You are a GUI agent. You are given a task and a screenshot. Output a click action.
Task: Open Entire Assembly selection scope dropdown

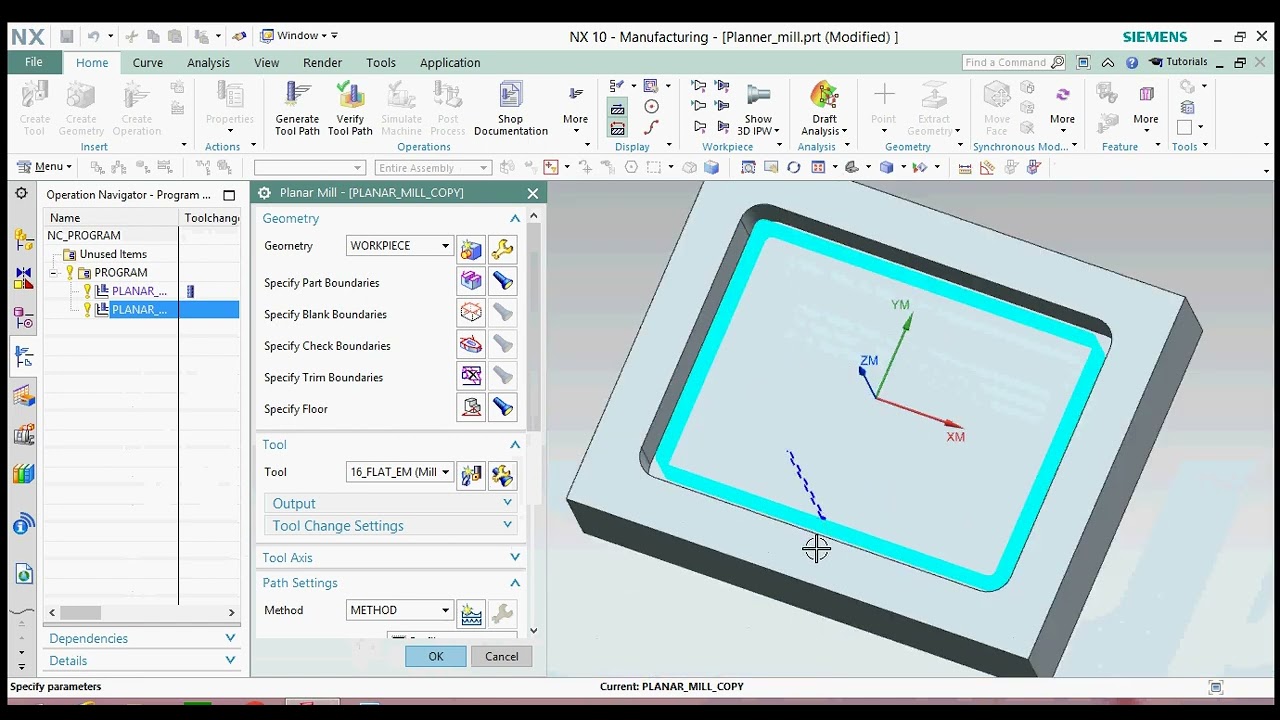pos(433,168)
